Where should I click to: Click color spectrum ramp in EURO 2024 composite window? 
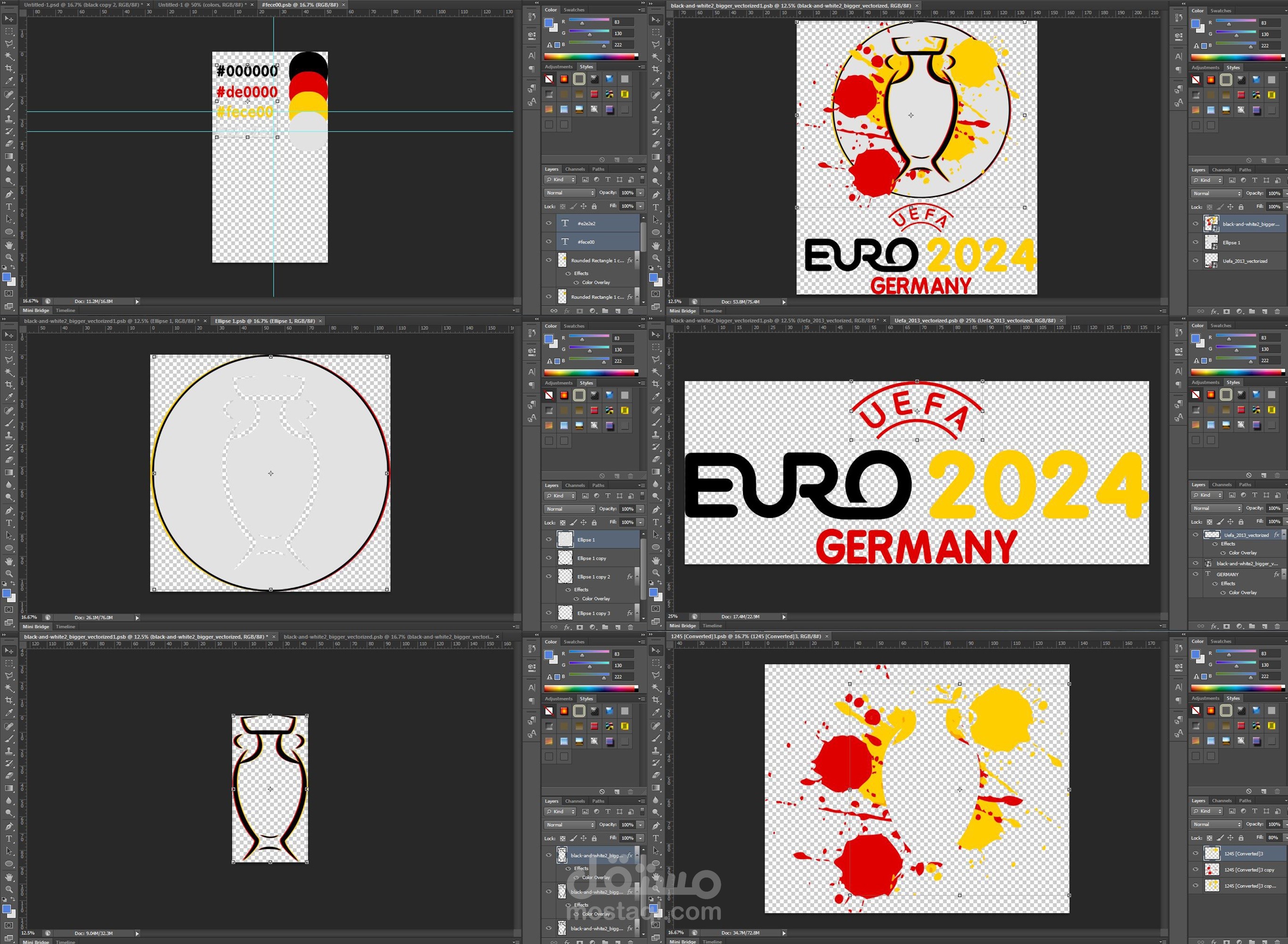1237,57
